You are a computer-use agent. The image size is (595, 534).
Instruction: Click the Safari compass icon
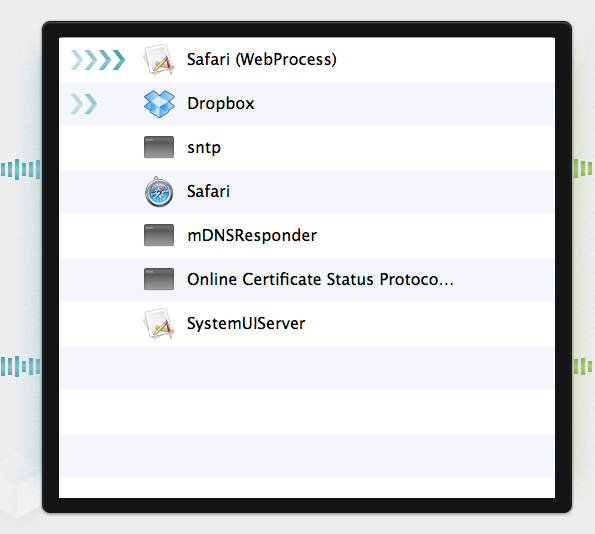coord(159,192)
